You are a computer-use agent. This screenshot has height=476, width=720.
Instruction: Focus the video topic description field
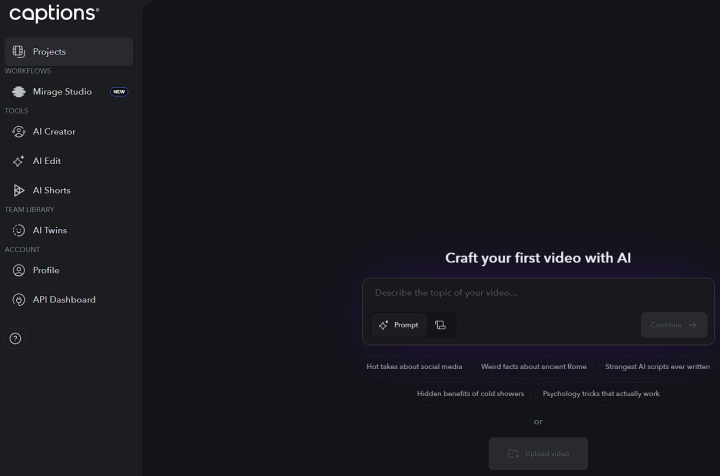click(538, 293)
